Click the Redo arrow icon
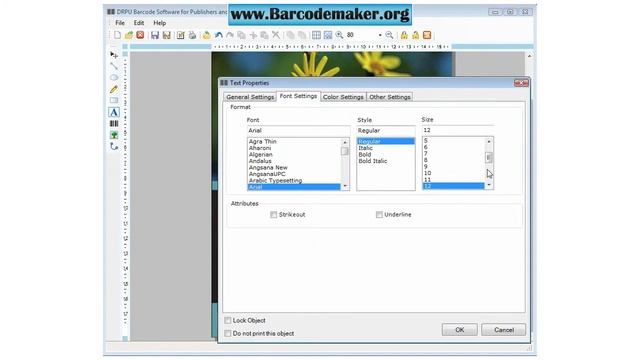Viewport: 640px width, 360px height. [230, 35]
